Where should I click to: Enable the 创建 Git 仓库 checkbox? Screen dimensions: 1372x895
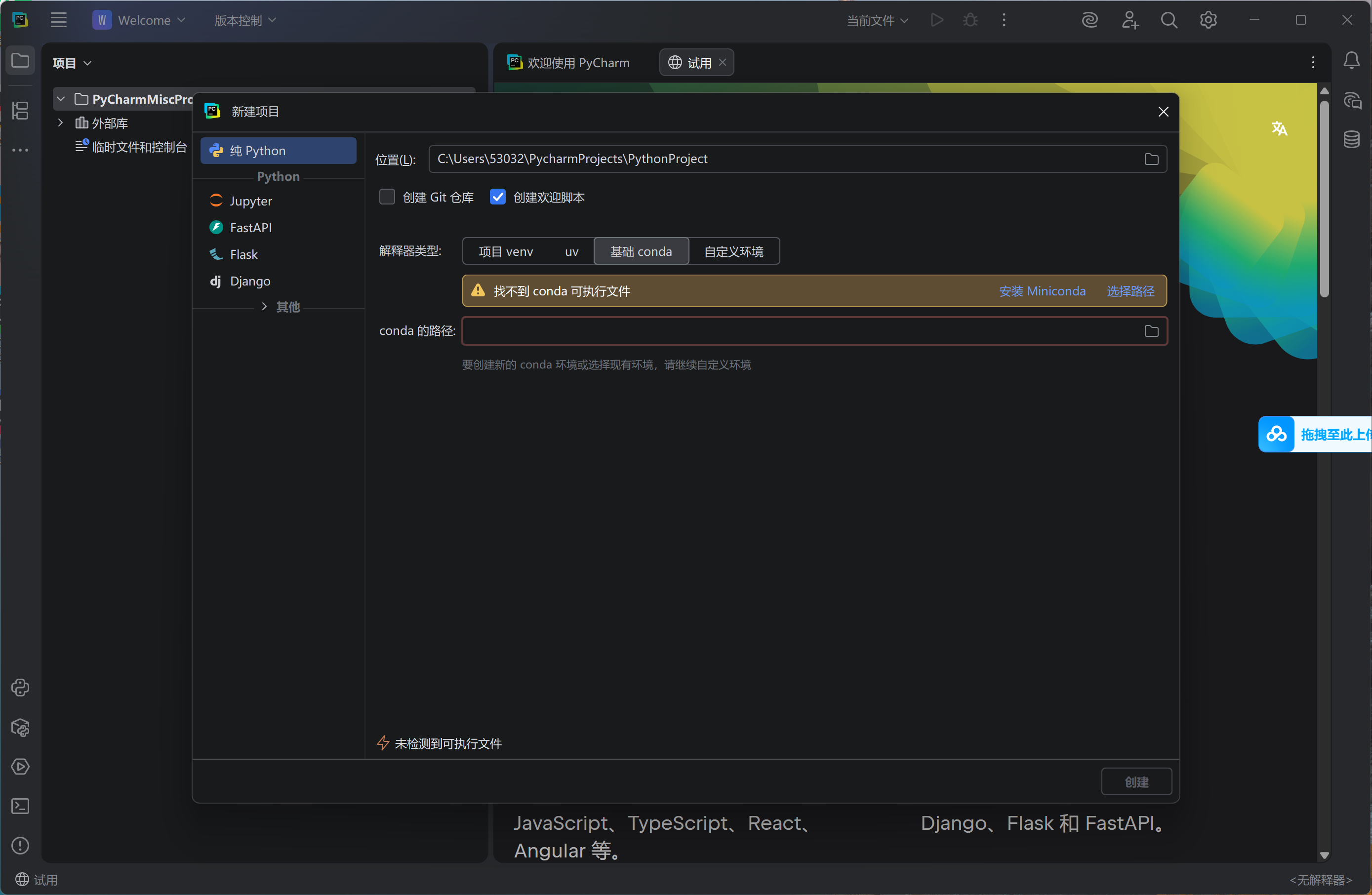(387, 197)
